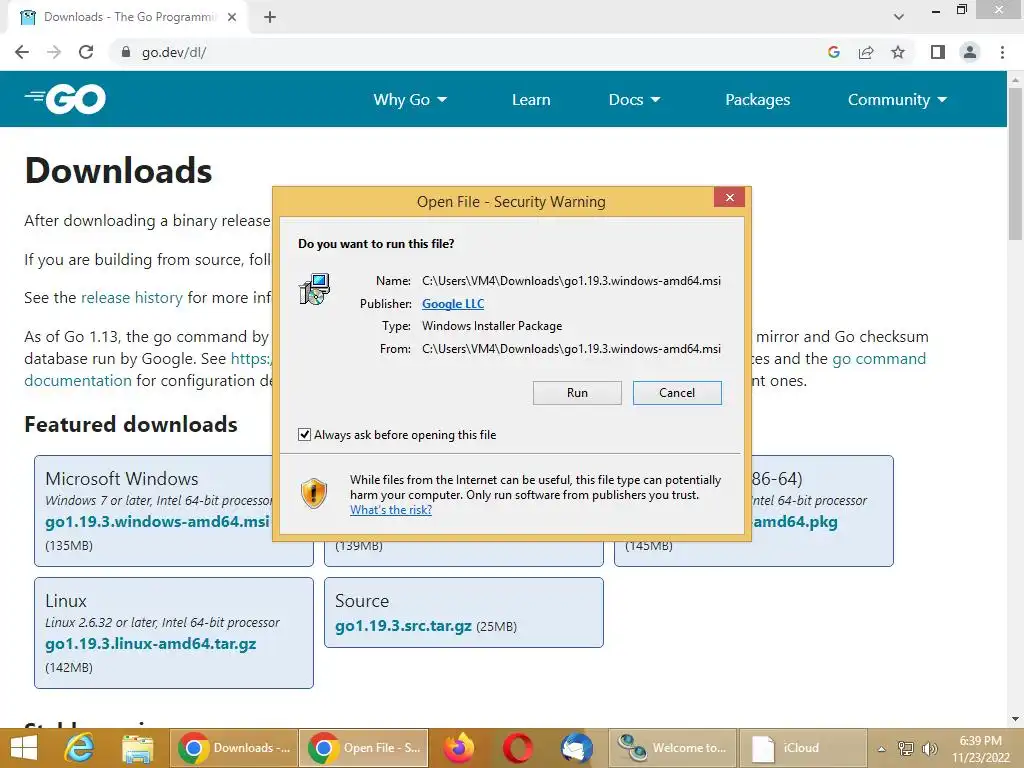The image size is (1024, 768).
Task: Click the volume speaker tray icon
Action: pyautogui.click(x=929, y=748)
